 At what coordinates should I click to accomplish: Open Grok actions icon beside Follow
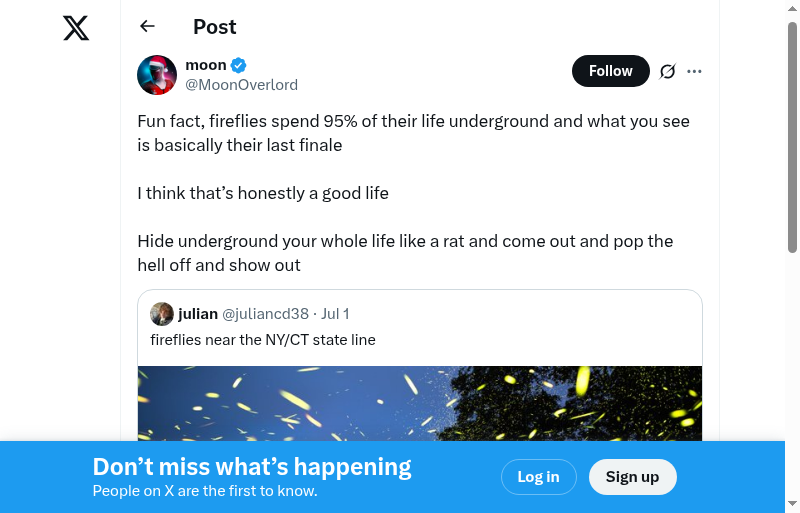pos(668,71)
